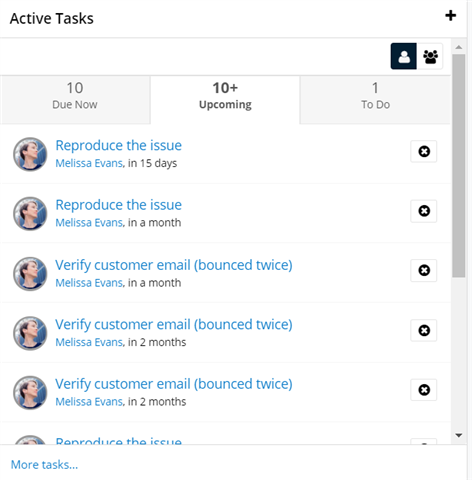Viewport: 472px width, 480px height.
Task: Click the "More tasks..." link
Action: point(44,464)
